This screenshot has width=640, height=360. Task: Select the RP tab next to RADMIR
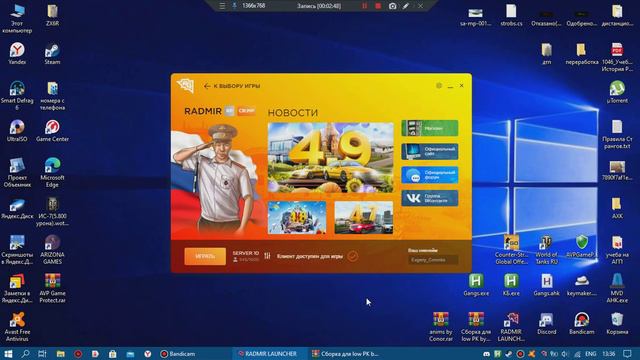point(230,111)
